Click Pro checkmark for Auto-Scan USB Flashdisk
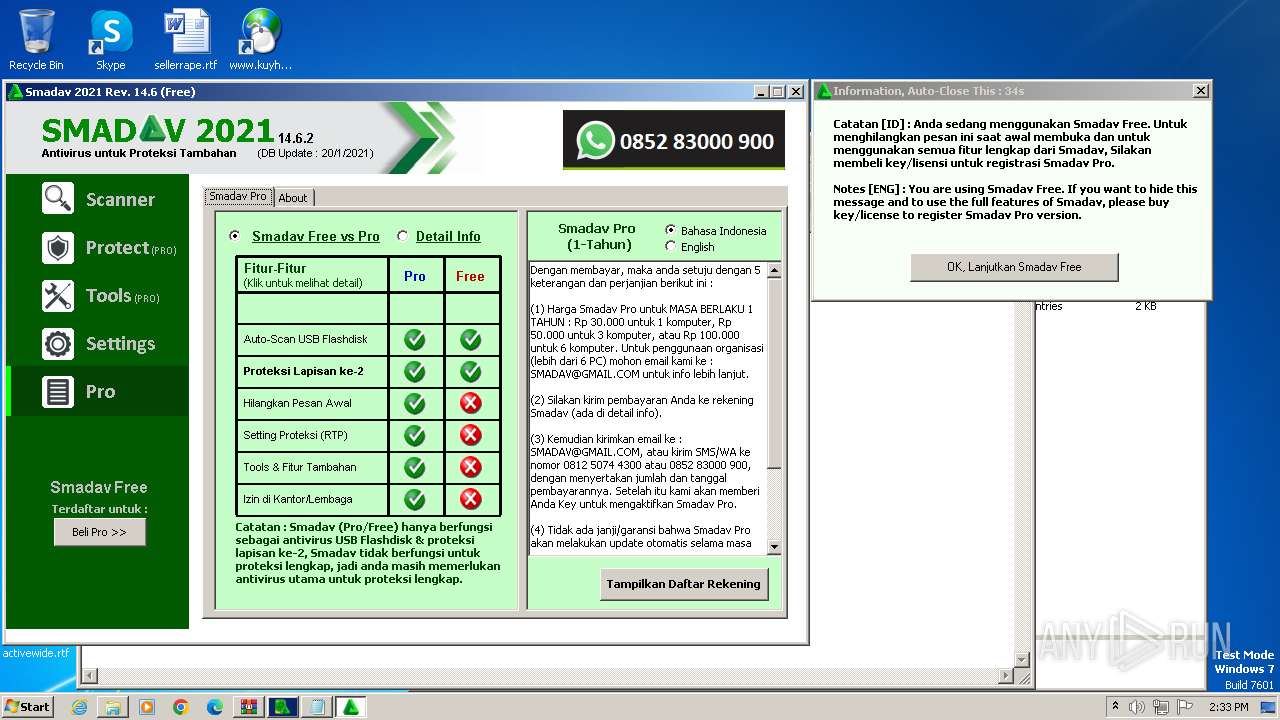 point(414,340)
